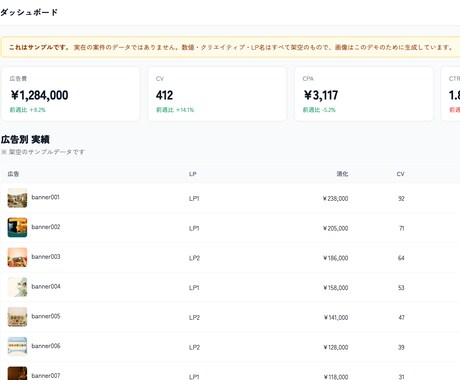Click the CV value 53
Viewport: 460px width, 380px height.
(401, 288)
